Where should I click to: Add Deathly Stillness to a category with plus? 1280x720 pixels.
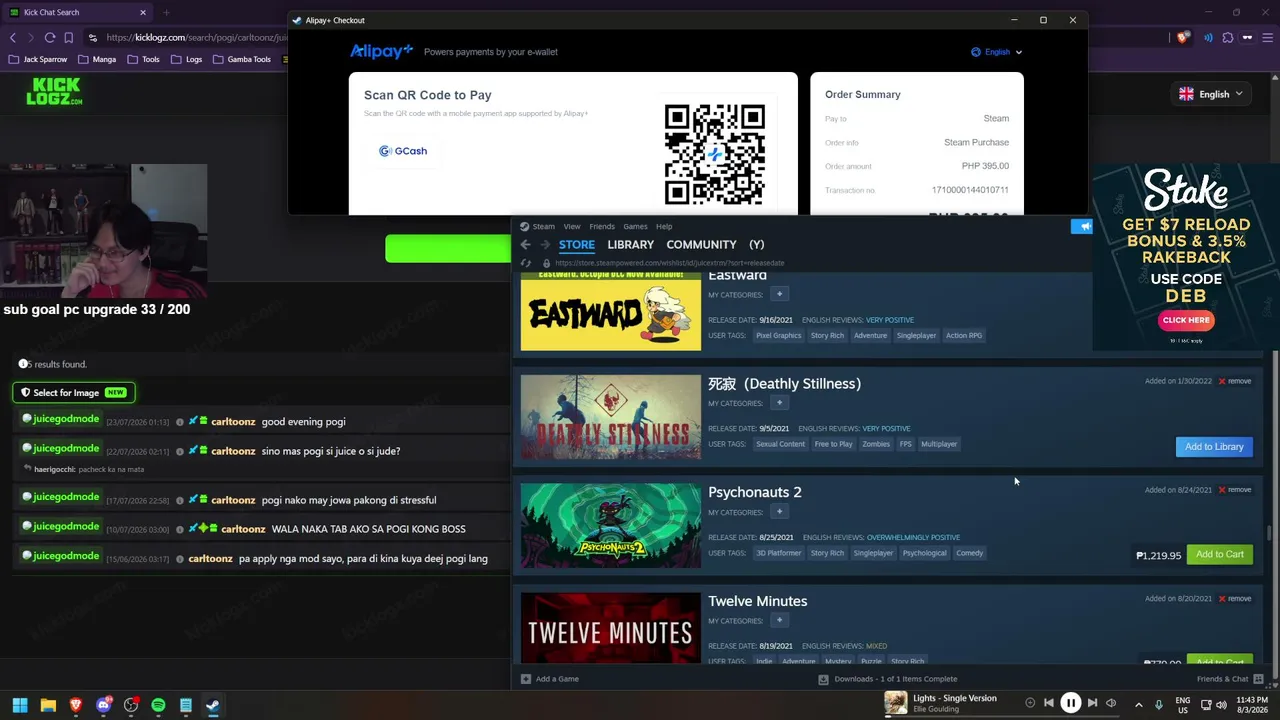point(779,403)
